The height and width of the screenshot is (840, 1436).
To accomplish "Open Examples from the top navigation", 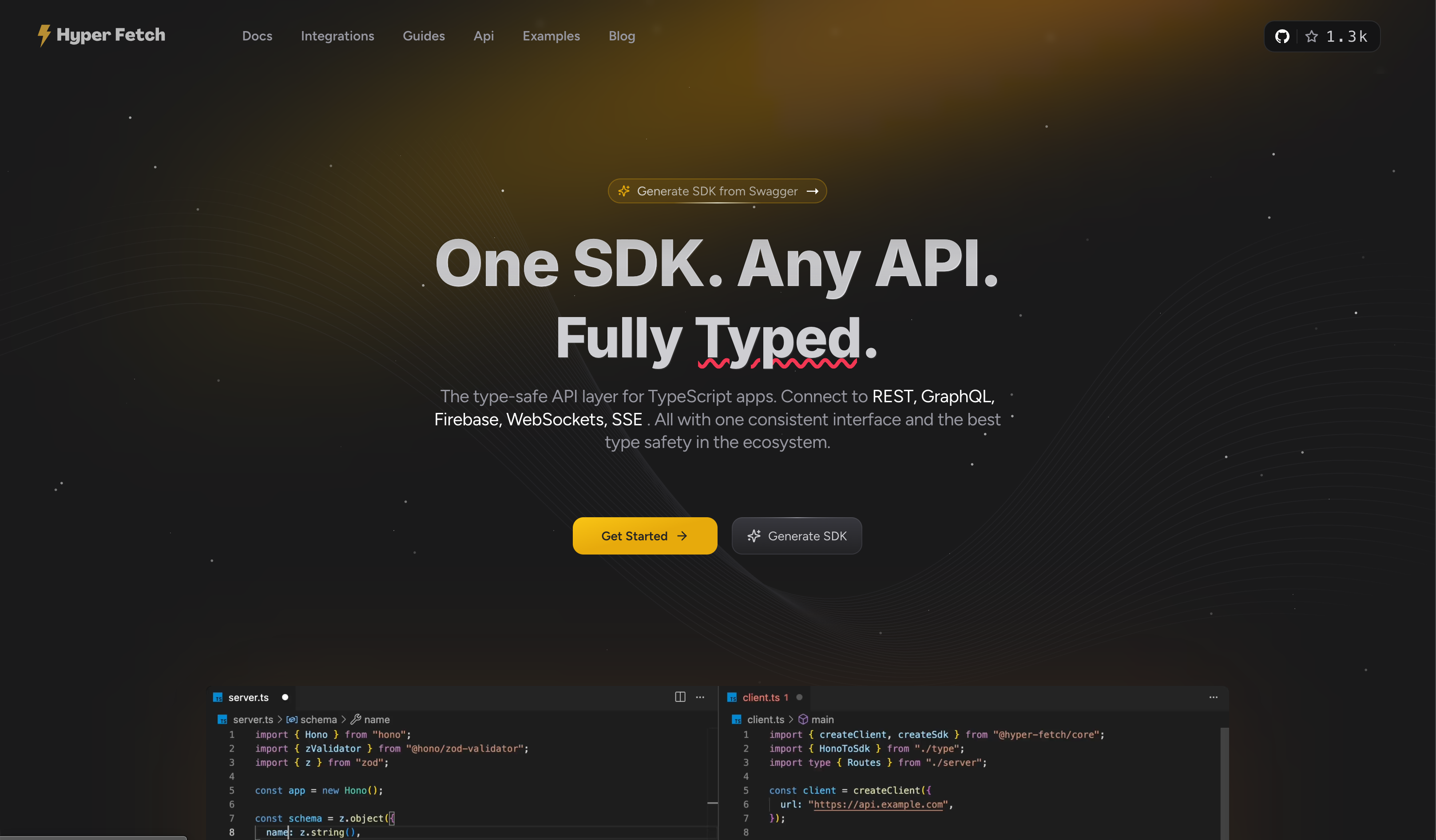I will [551, 36].
